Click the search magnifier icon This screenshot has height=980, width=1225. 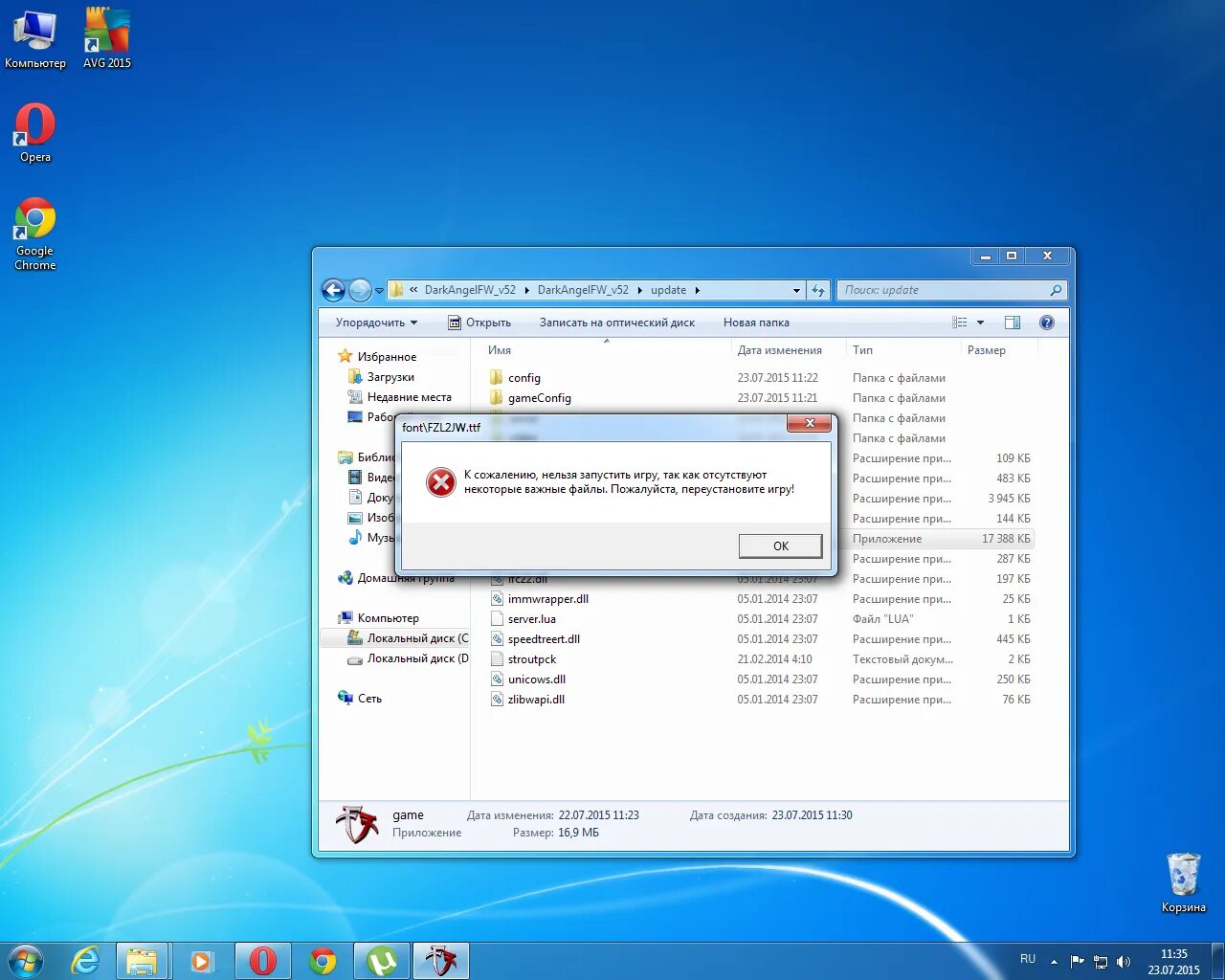coord(1056,290)
